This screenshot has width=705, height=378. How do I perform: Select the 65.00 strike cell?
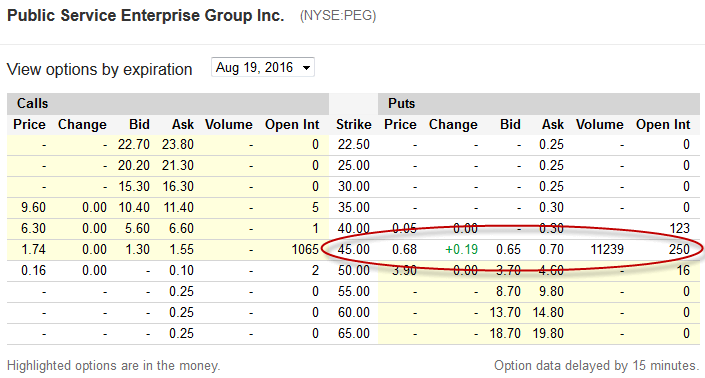354,334
